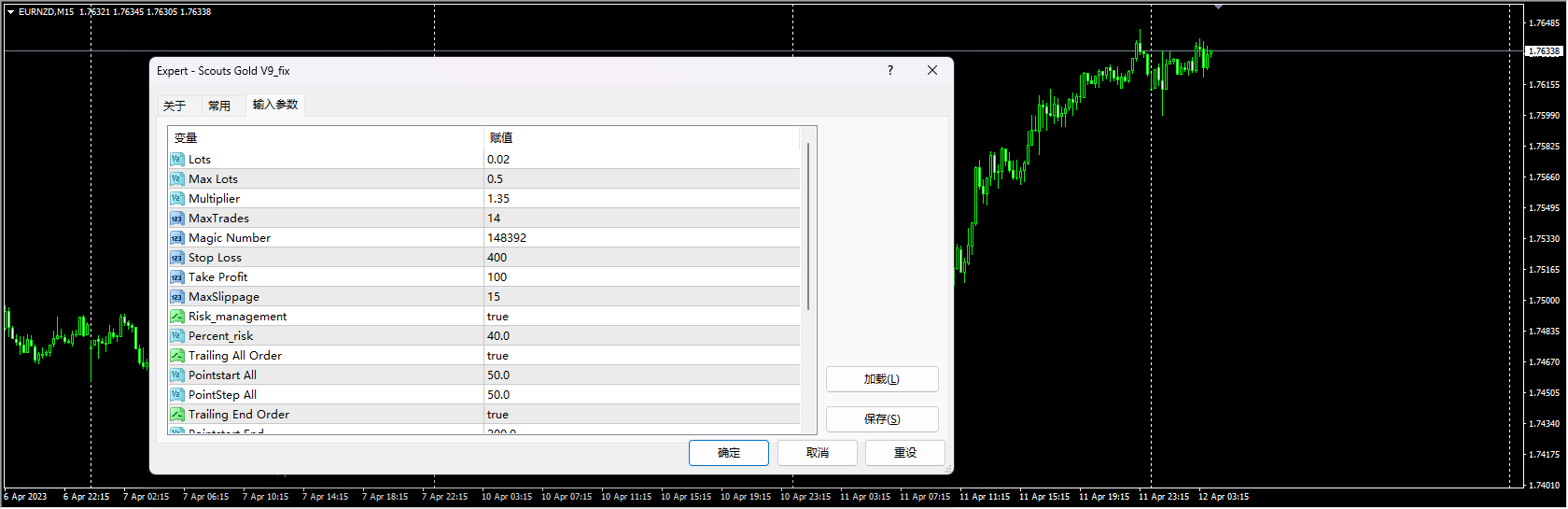The image size is (1568, 509).
Task: Click the 保存(S) save button
Action: pyautogui.click(x=882, y=419)
